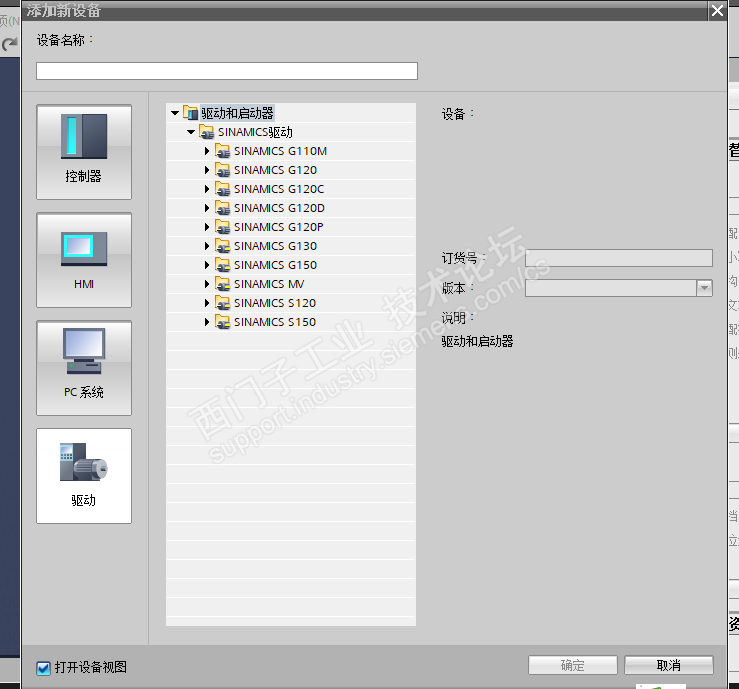Select the PC 系统 device category

coord(84,368)
